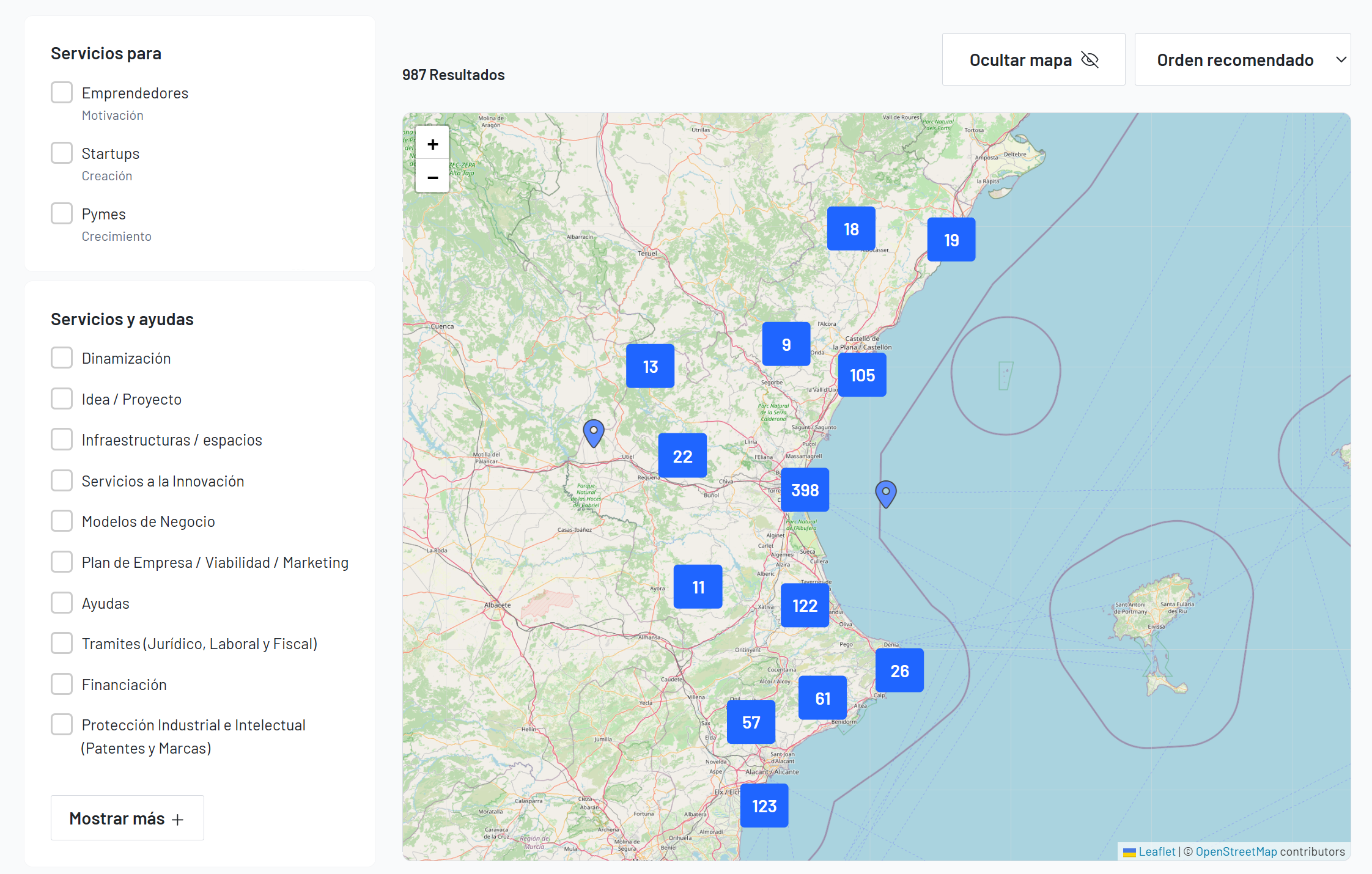Hide the map with Ocultar mapa
Image resolution: width=1372 pixels, height=874 pixels.
pos(1033,60)
